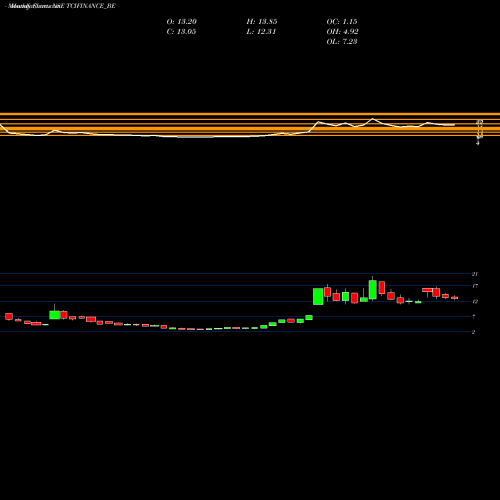
Task: Click the tallest green candle reaching near 21
Action: pyautogui.click(x=373, y=289)
